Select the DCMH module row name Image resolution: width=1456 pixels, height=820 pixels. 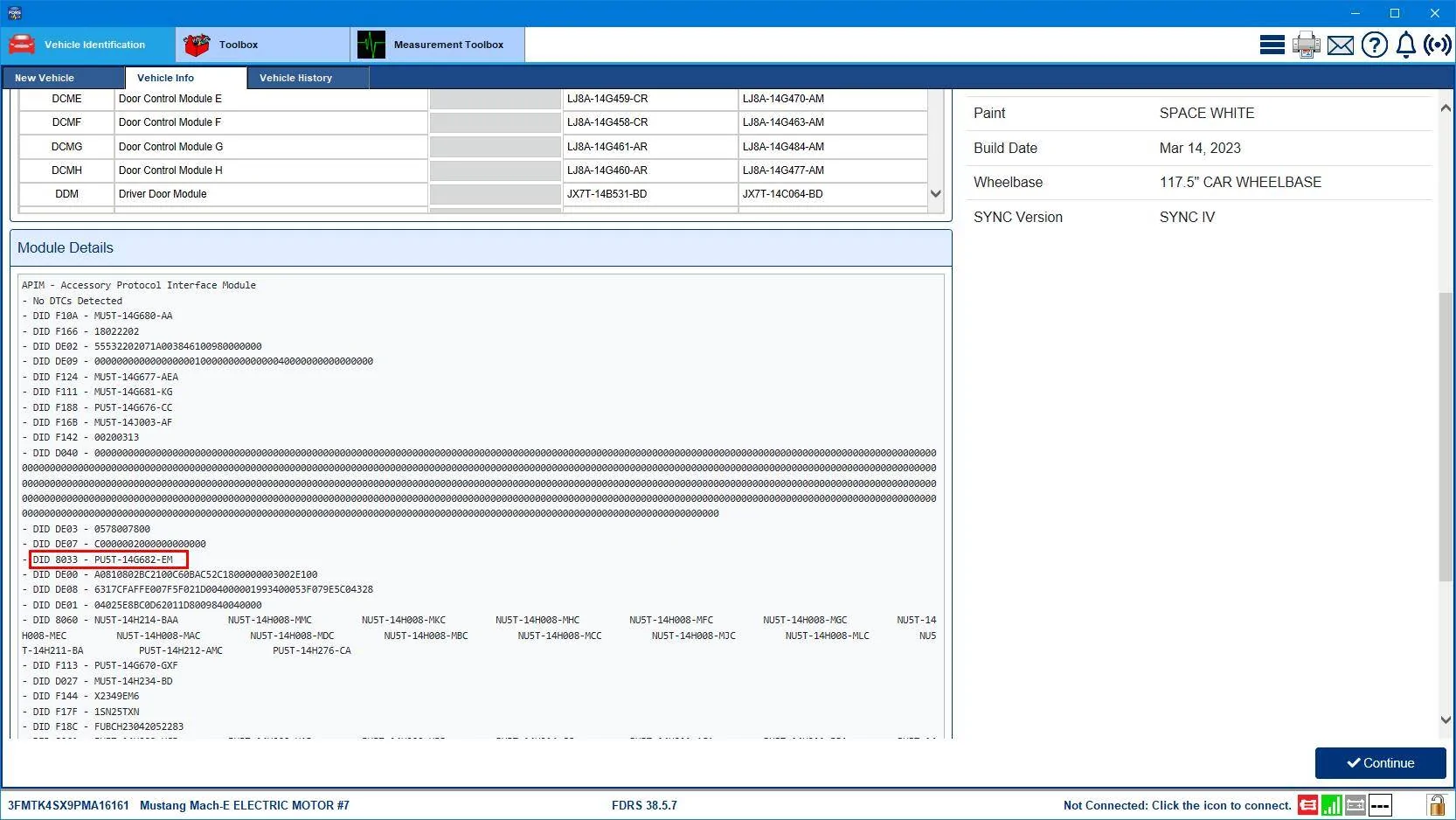point(66,170)
